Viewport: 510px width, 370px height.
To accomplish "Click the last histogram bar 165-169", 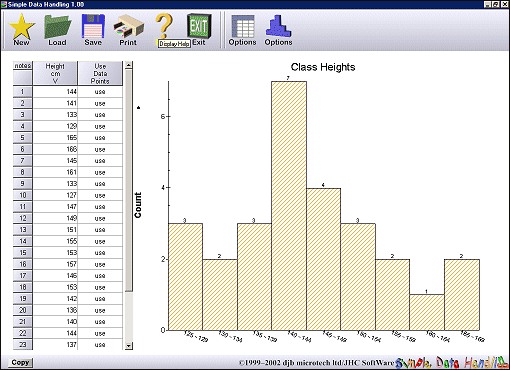I will click(462, 295).
